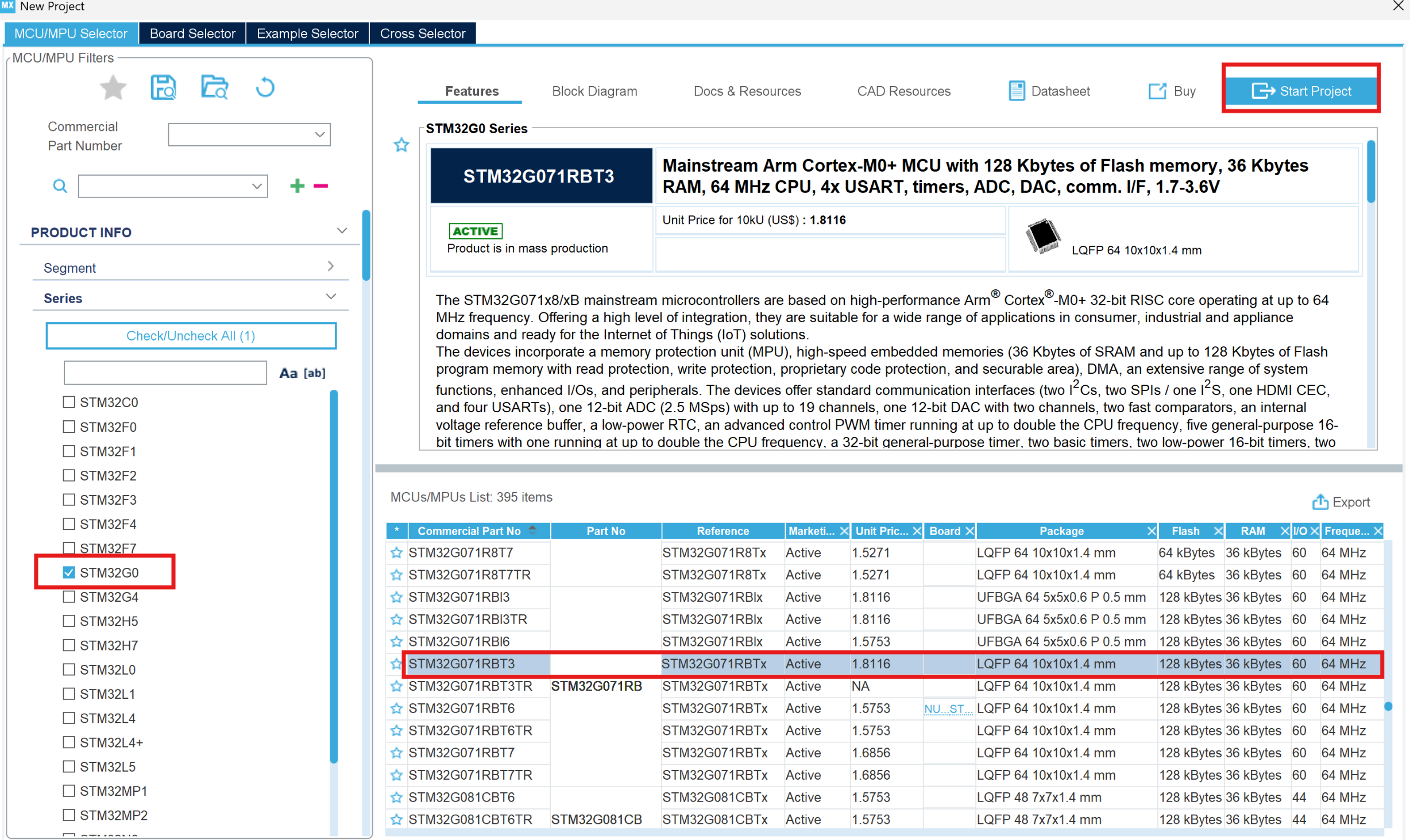The height and width of the screenshot is (840, 1410).
Task: Click Check/Uncheck All button
Action: [191, 336]
